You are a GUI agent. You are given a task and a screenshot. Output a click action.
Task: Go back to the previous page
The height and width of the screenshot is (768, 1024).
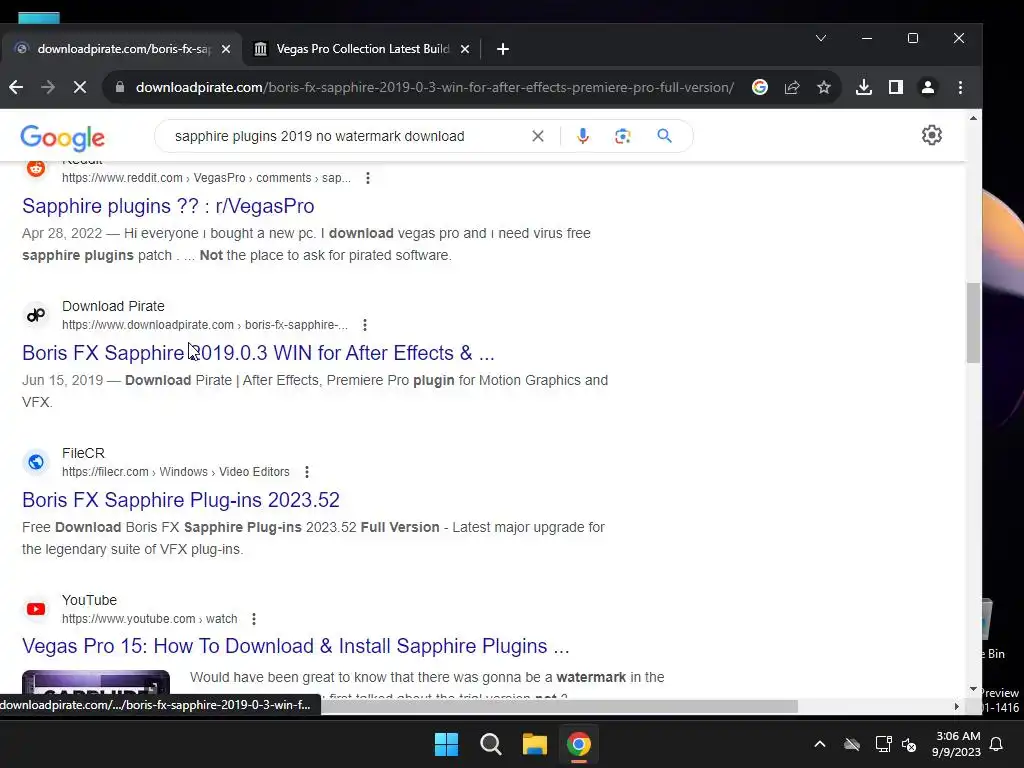16,87
